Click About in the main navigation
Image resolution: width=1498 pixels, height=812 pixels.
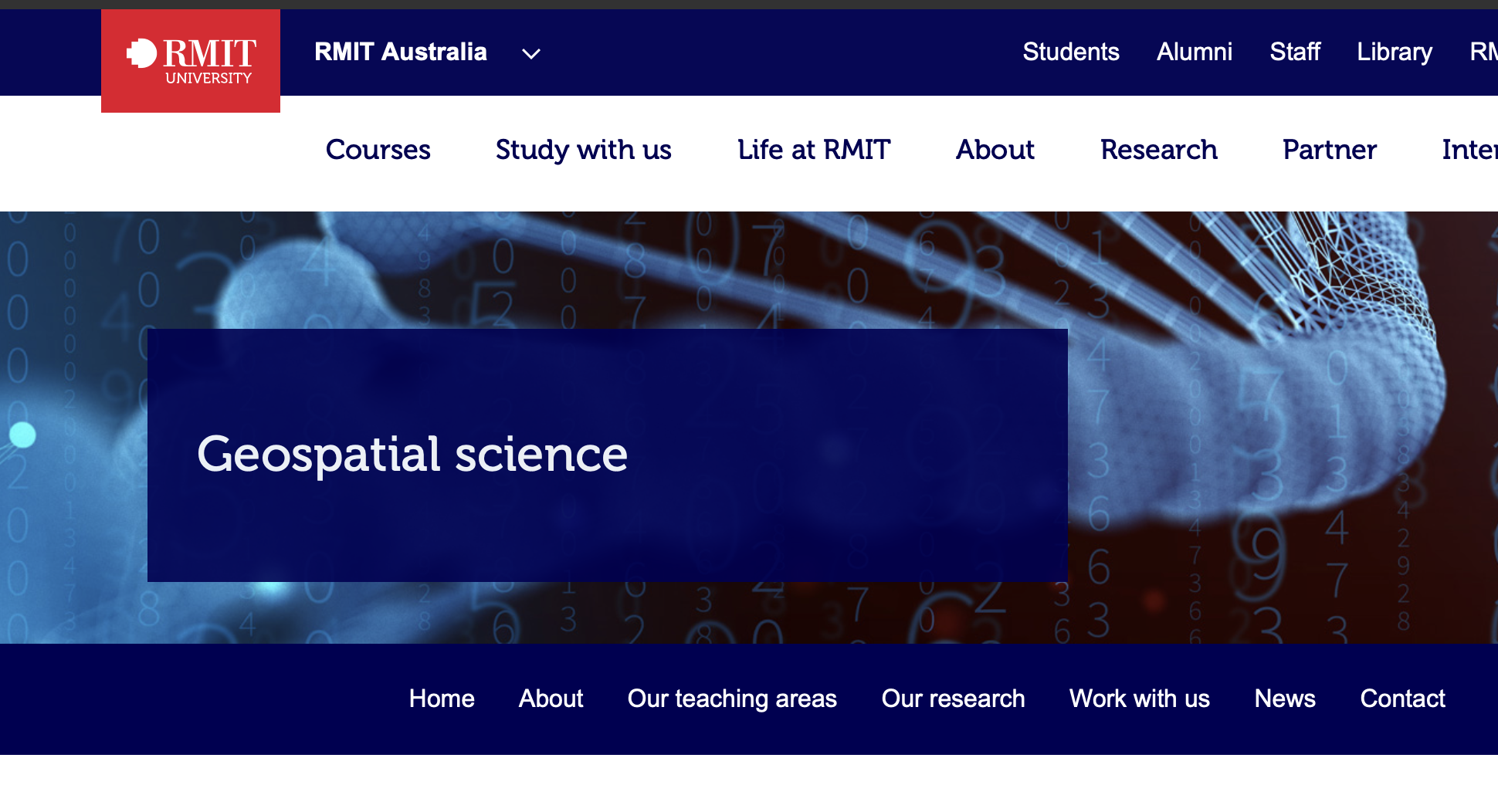(995, 150)
